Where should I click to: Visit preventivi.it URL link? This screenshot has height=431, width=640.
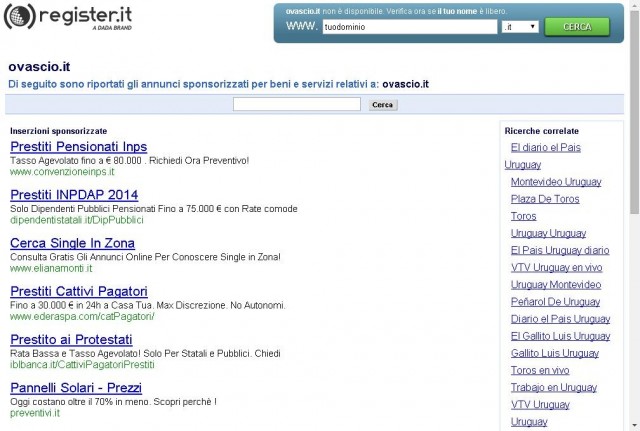35,413
